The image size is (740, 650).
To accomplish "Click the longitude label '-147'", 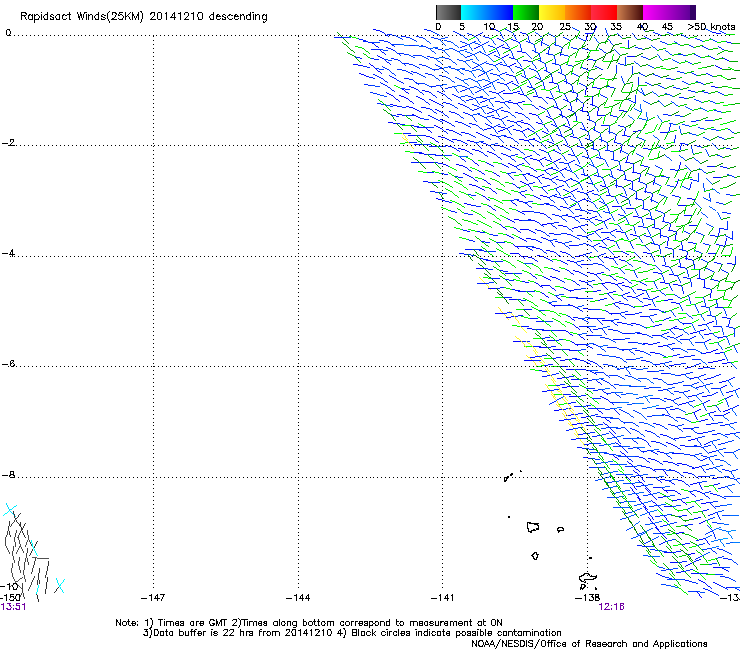I will pyautogui.click(x=153, y=598).
